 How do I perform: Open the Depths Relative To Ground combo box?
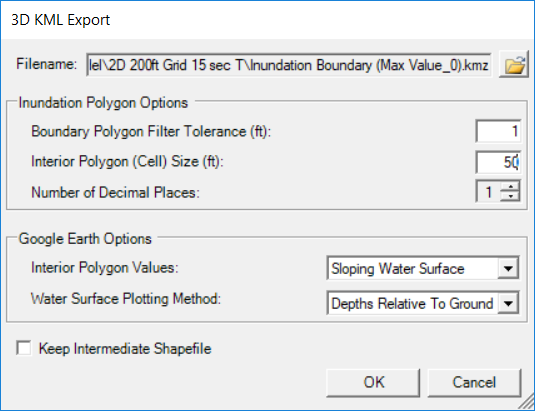click(423, 303)
